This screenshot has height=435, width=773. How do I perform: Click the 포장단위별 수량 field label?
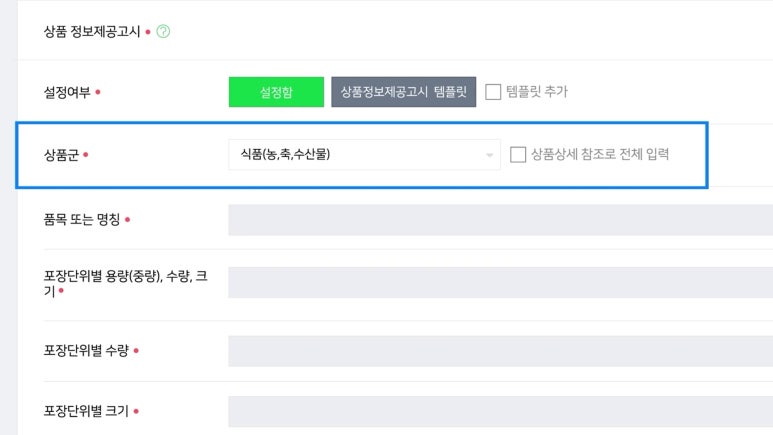tap(85, 350)
